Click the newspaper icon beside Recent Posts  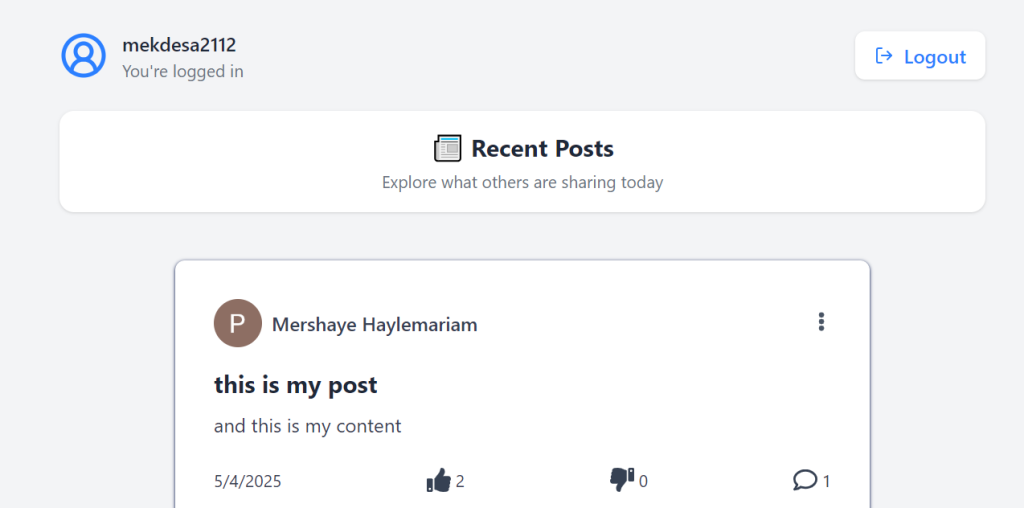[447, 149]
